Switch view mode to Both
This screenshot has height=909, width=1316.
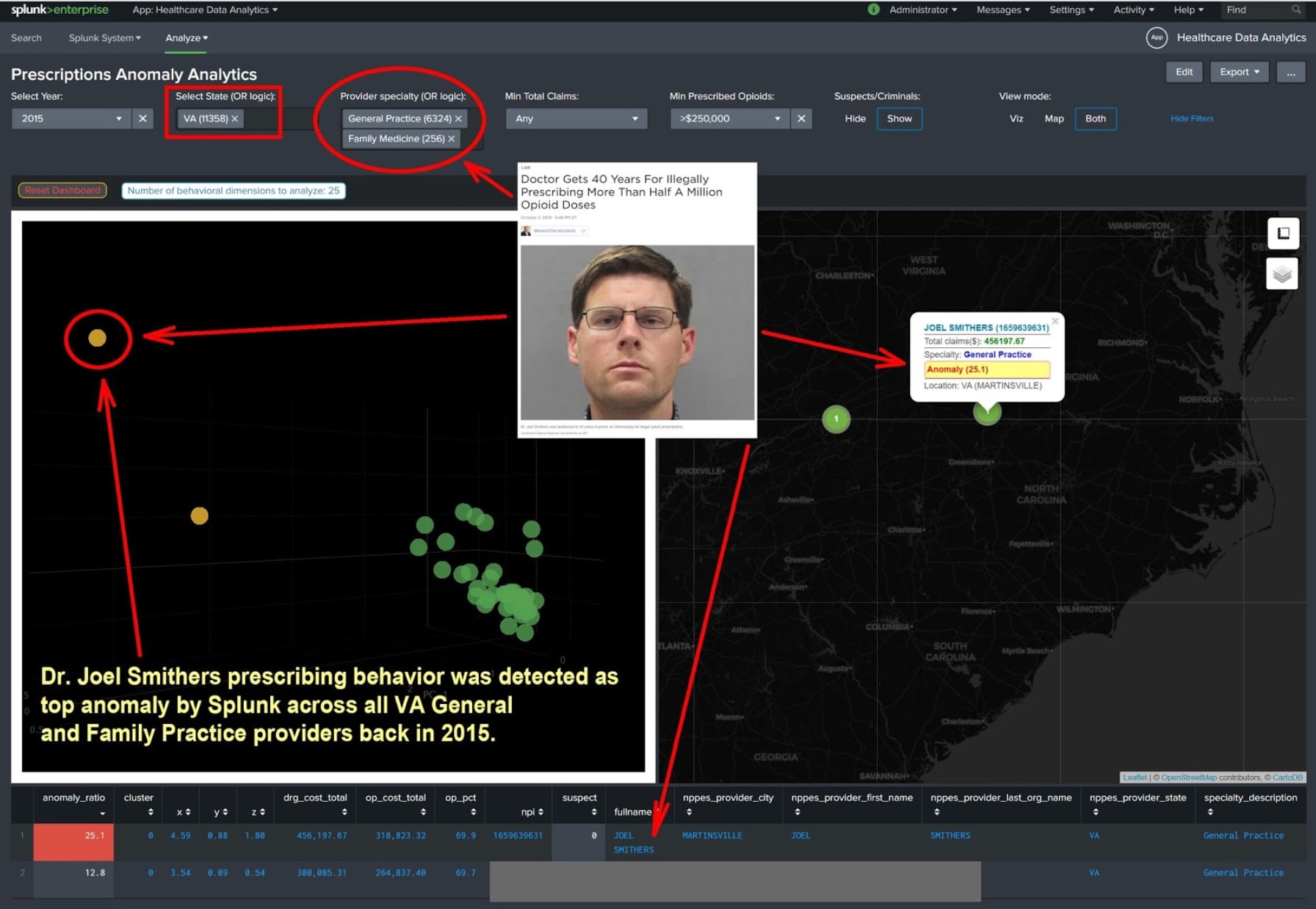point(1095,118)
